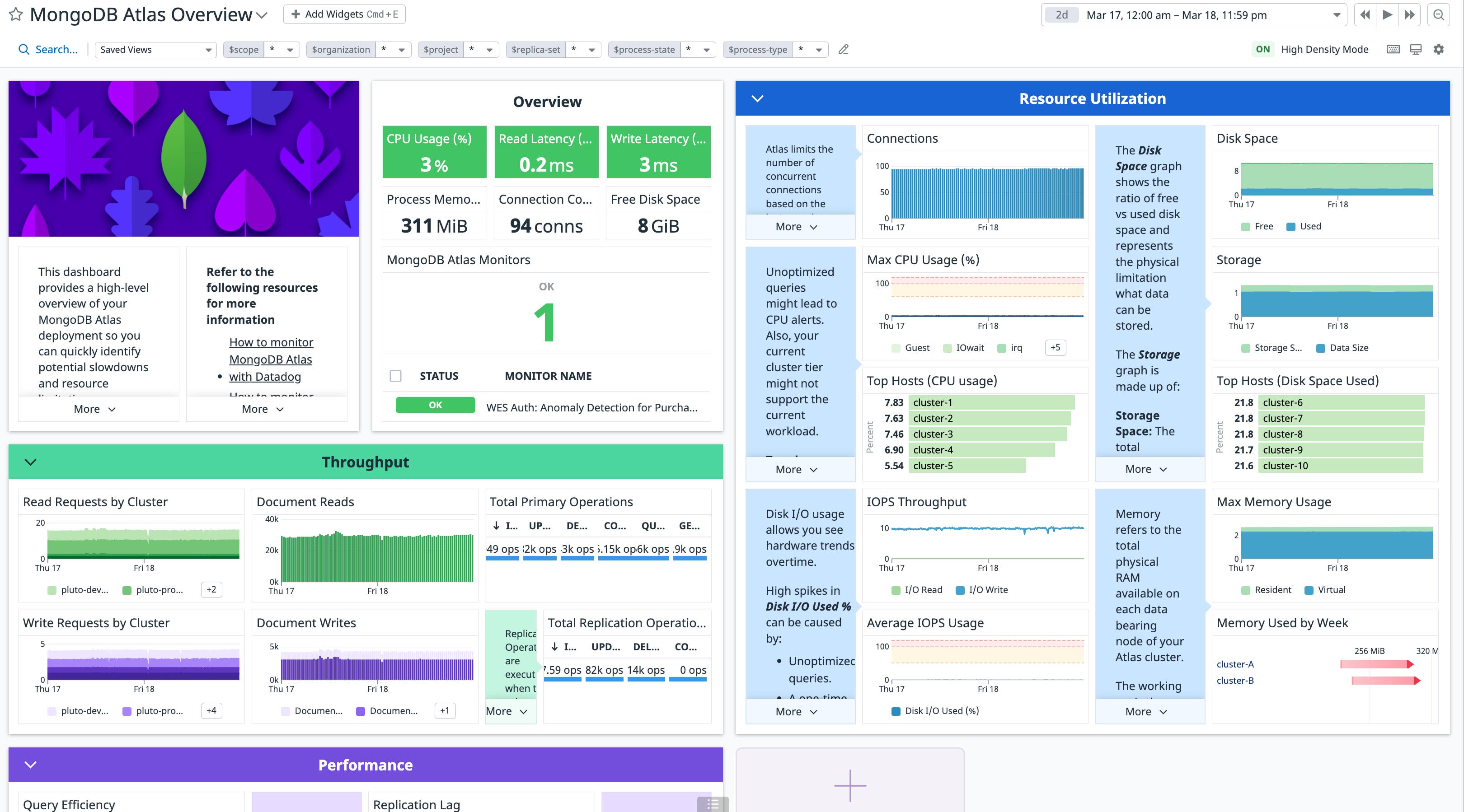Click the Free legend swatch in Disk Space

[x=1245, y=226]
